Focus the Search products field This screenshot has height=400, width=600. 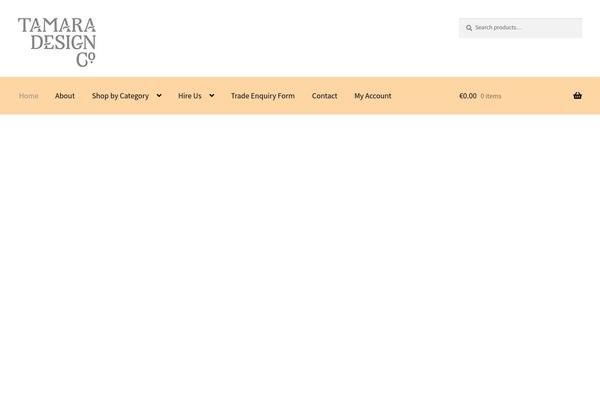click(x=520, y=28)
